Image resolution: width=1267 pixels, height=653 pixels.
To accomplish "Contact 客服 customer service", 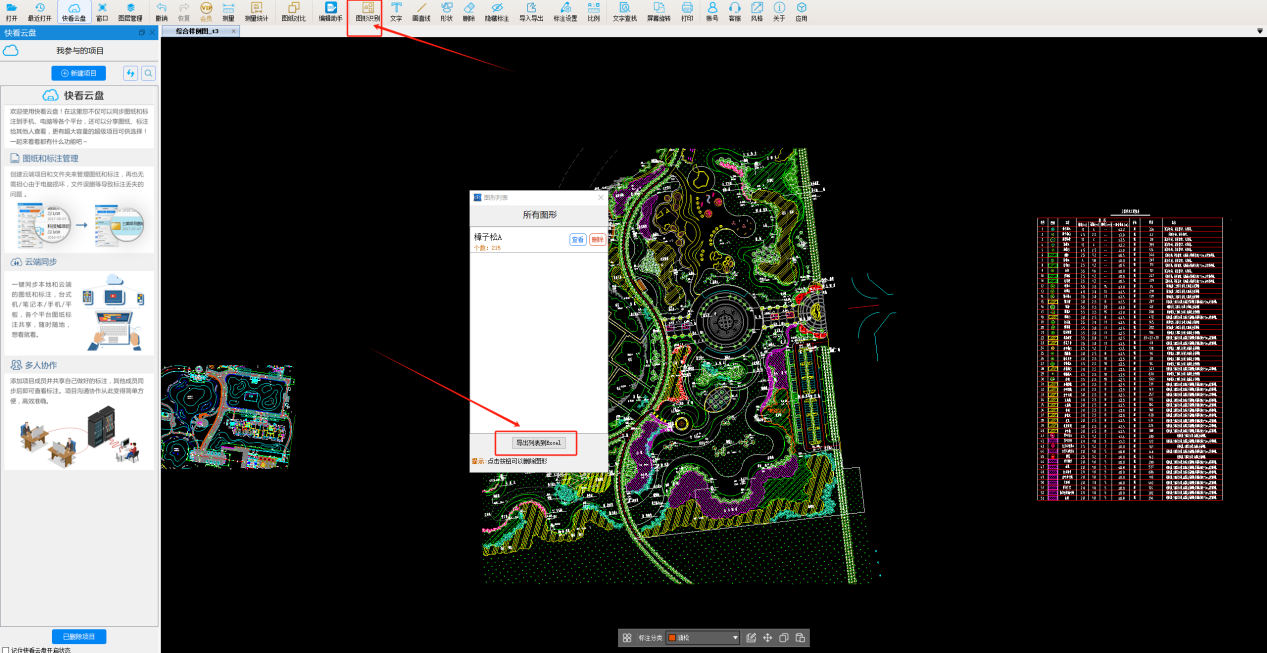I will (735, 11).
